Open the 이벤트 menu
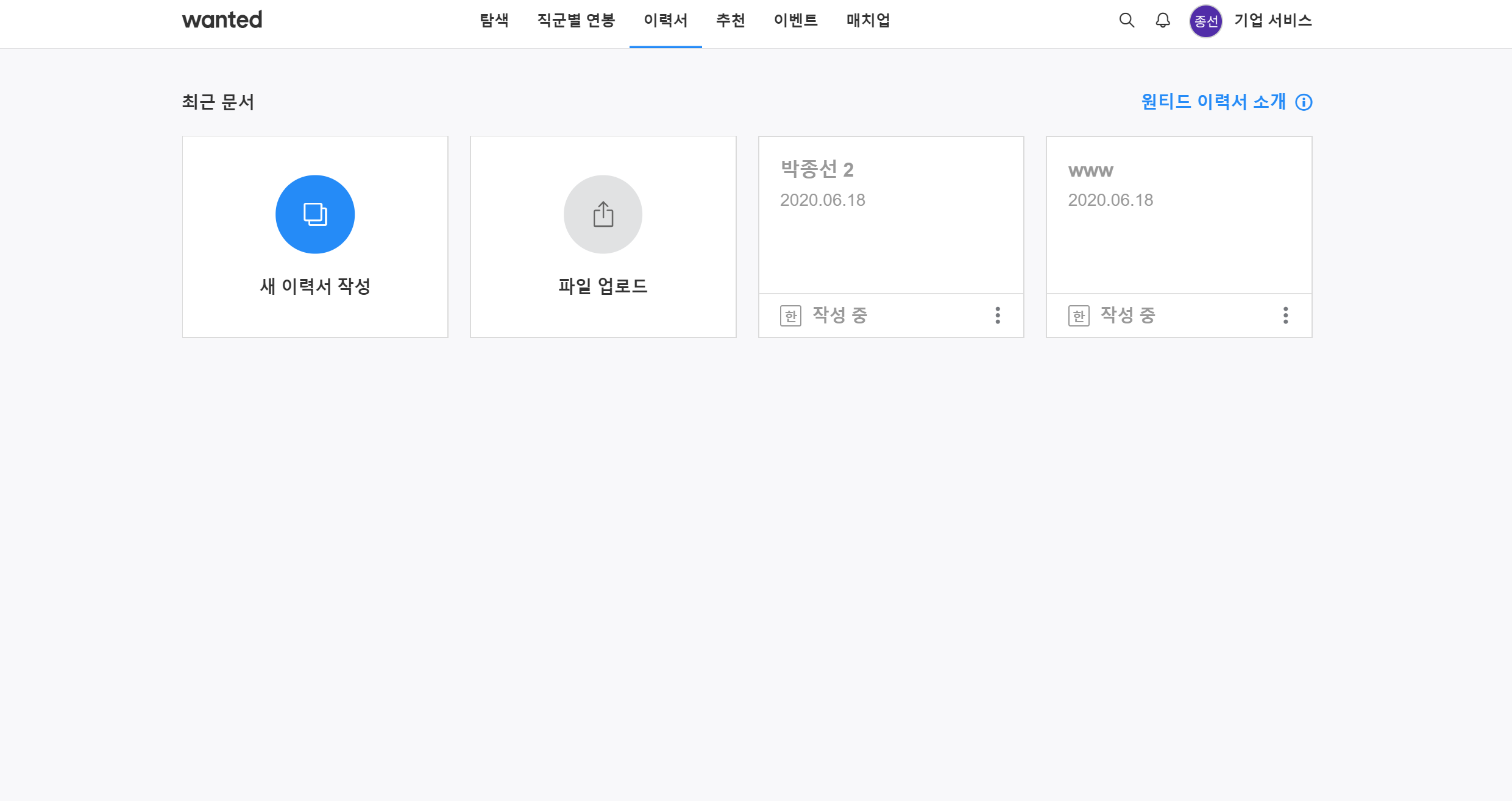This screenshot has height=801, width=1512. pyautogui.click(x=795, y=20)
